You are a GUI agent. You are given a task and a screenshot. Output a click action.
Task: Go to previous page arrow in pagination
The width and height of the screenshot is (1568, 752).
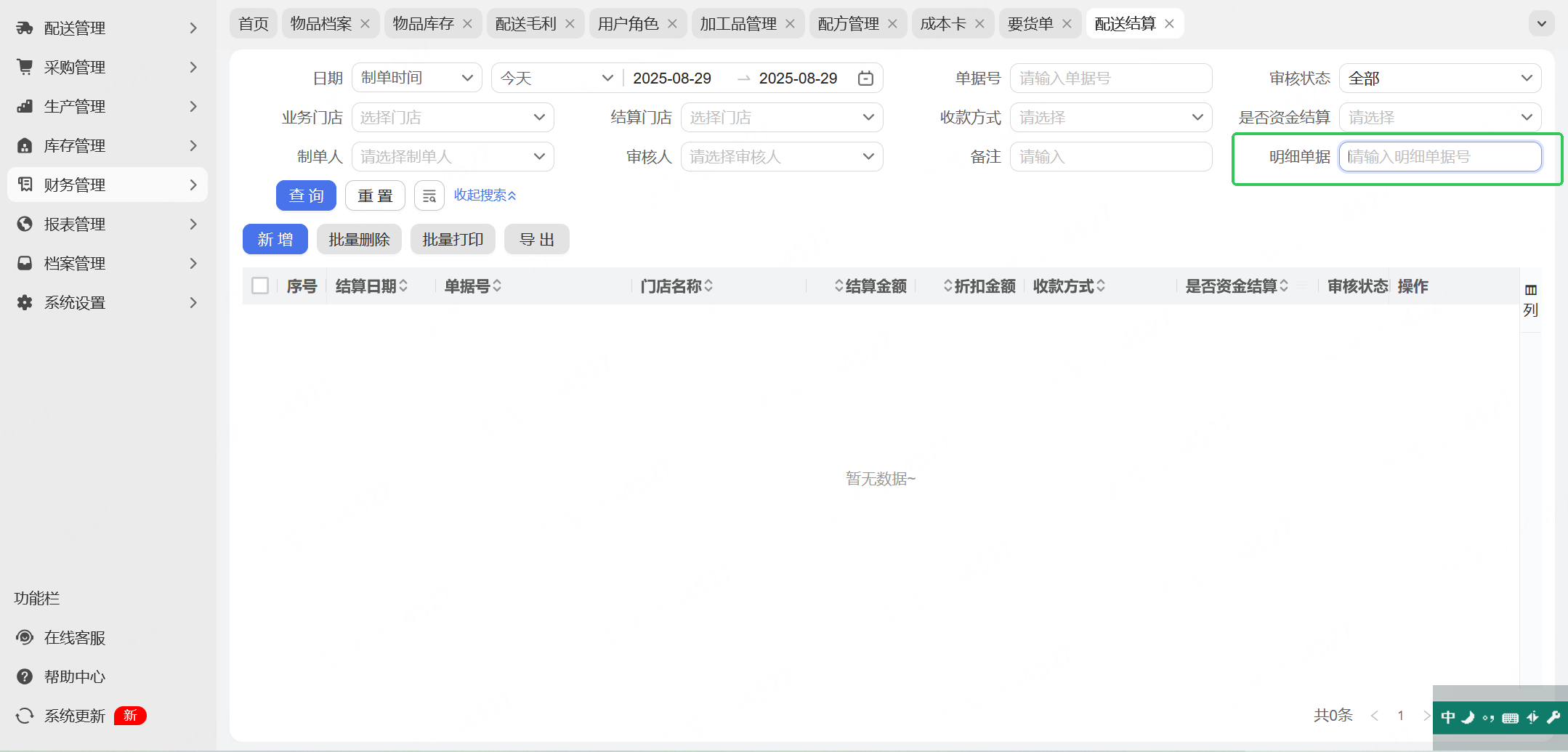click(x=1375, y=715)
